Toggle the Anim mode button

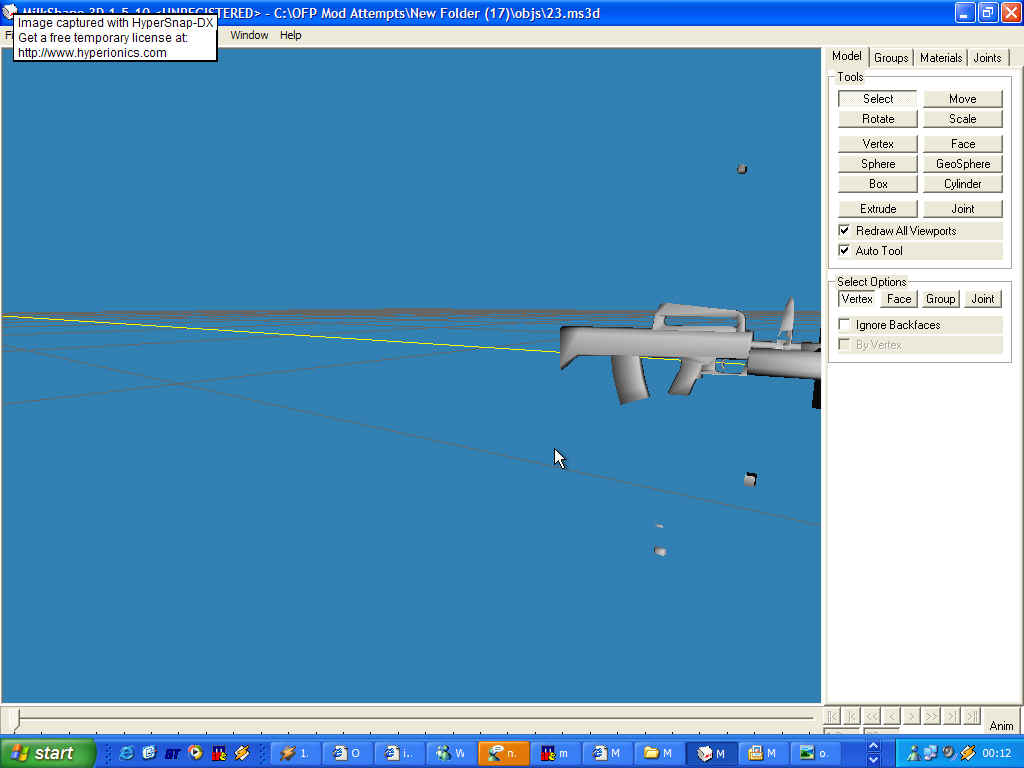coord(1001,725)
